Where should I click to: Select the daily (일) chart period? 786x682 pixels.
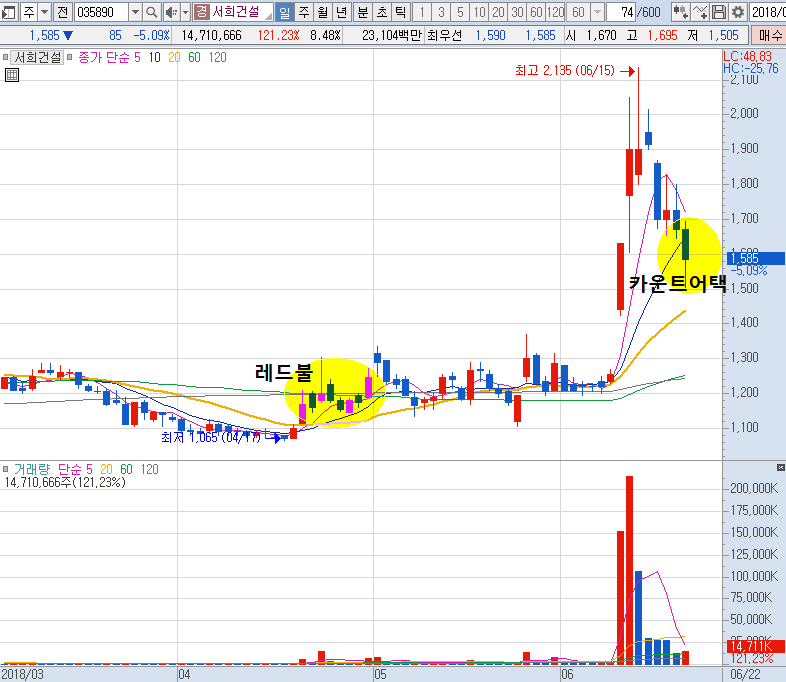[284, 12]
